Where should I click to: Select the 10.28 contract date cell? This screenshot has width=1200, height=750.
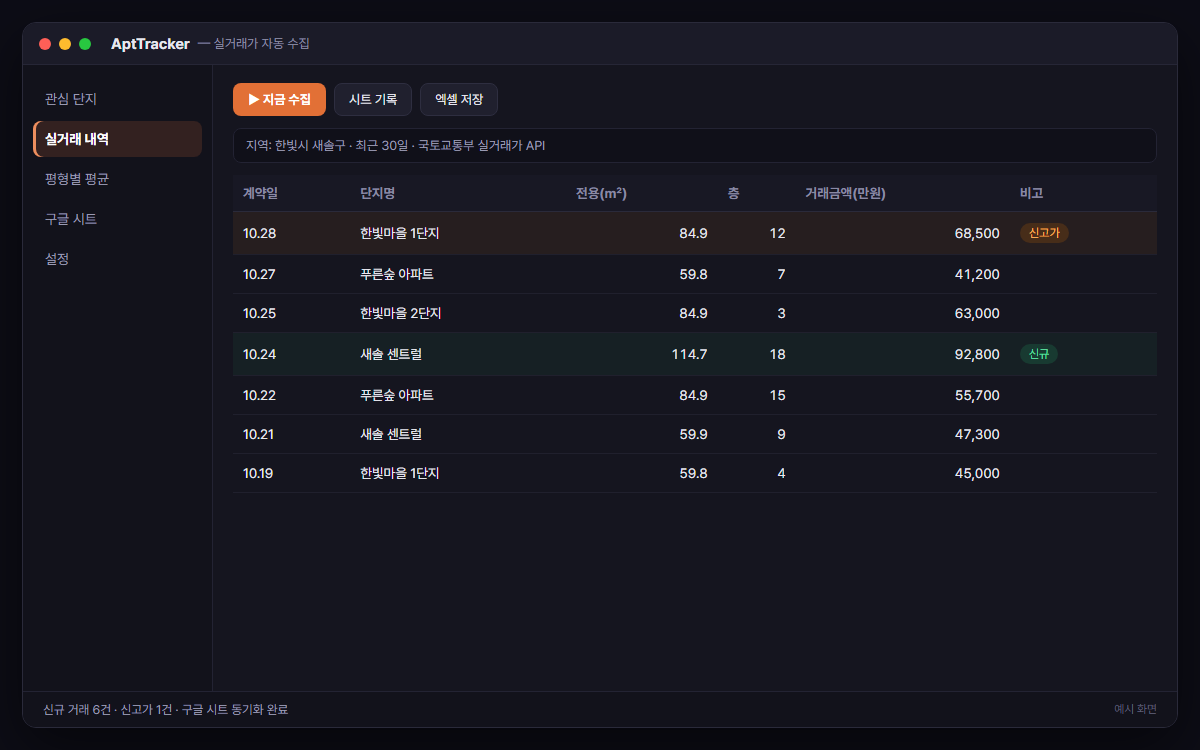point(260,233)
